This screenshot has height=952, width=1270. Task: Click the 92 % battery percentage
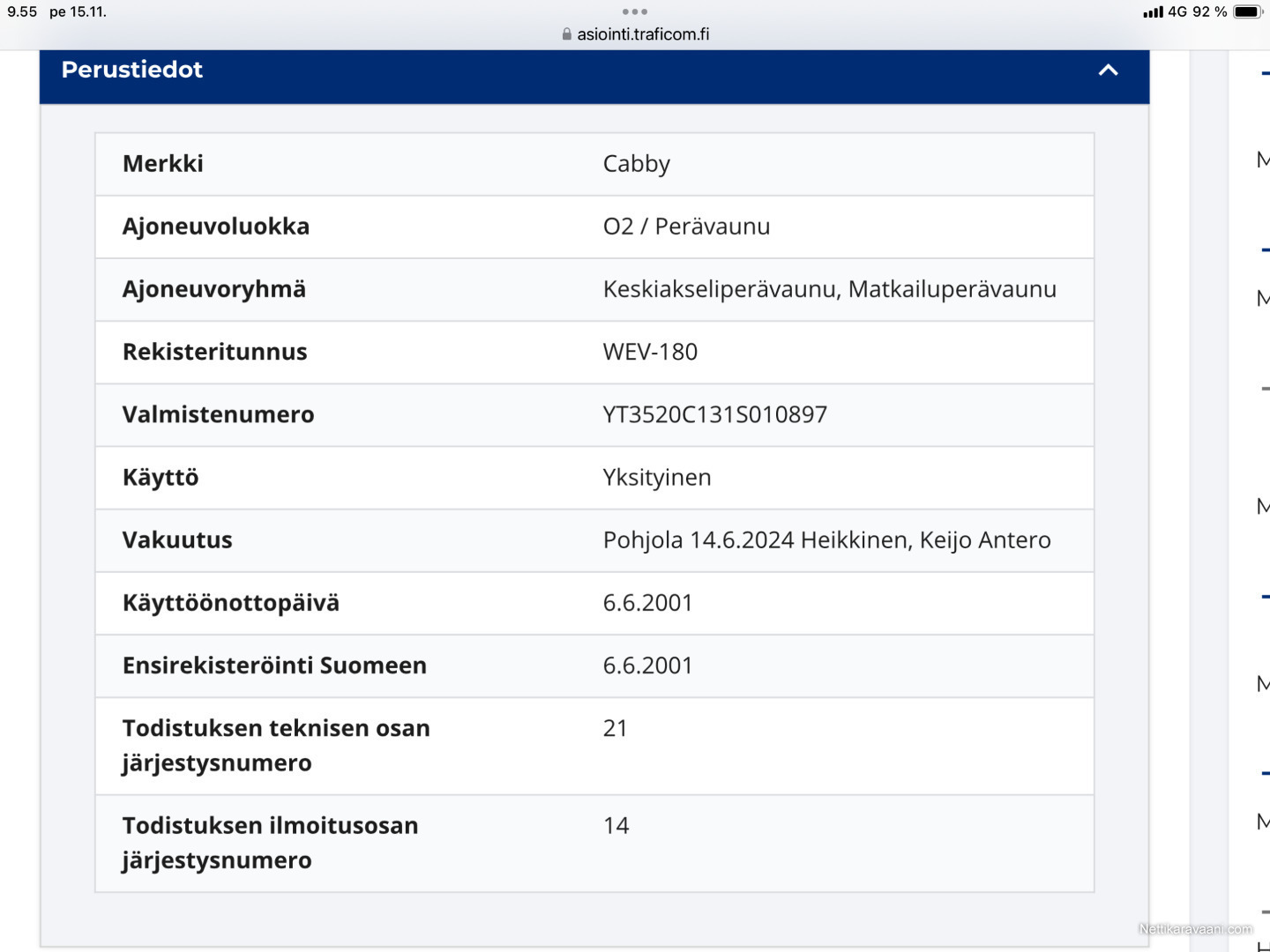[1207, 11]
